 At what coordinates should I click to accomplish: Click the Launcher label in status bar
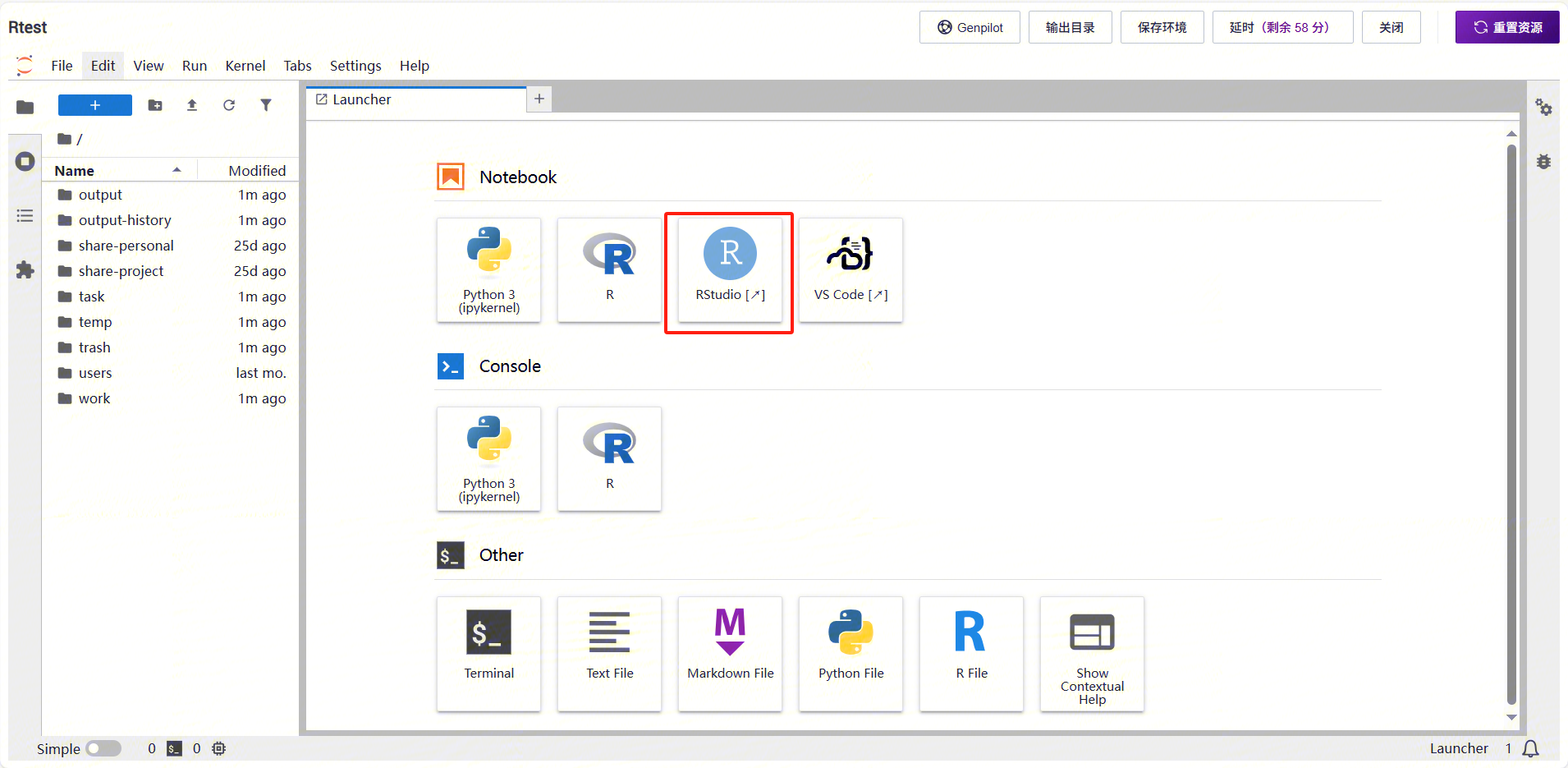1459,748
